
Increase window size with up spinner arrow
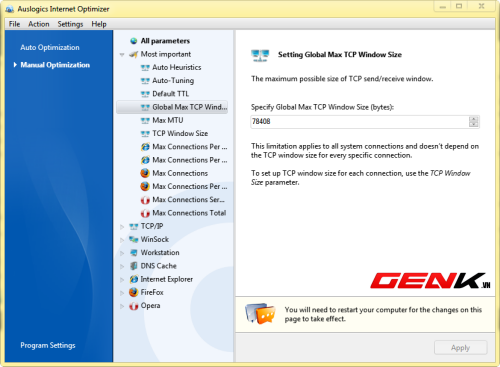pos(474,119)
